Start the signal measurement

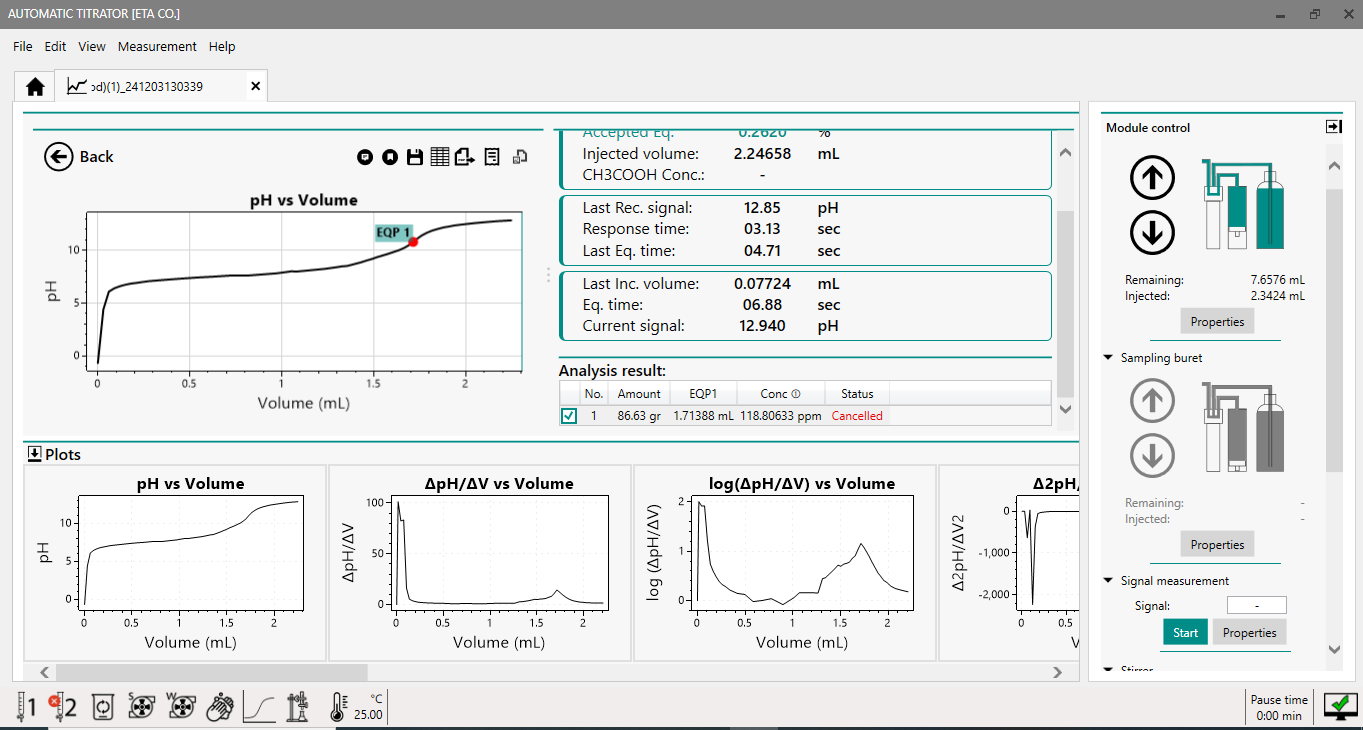point(1185,633)
